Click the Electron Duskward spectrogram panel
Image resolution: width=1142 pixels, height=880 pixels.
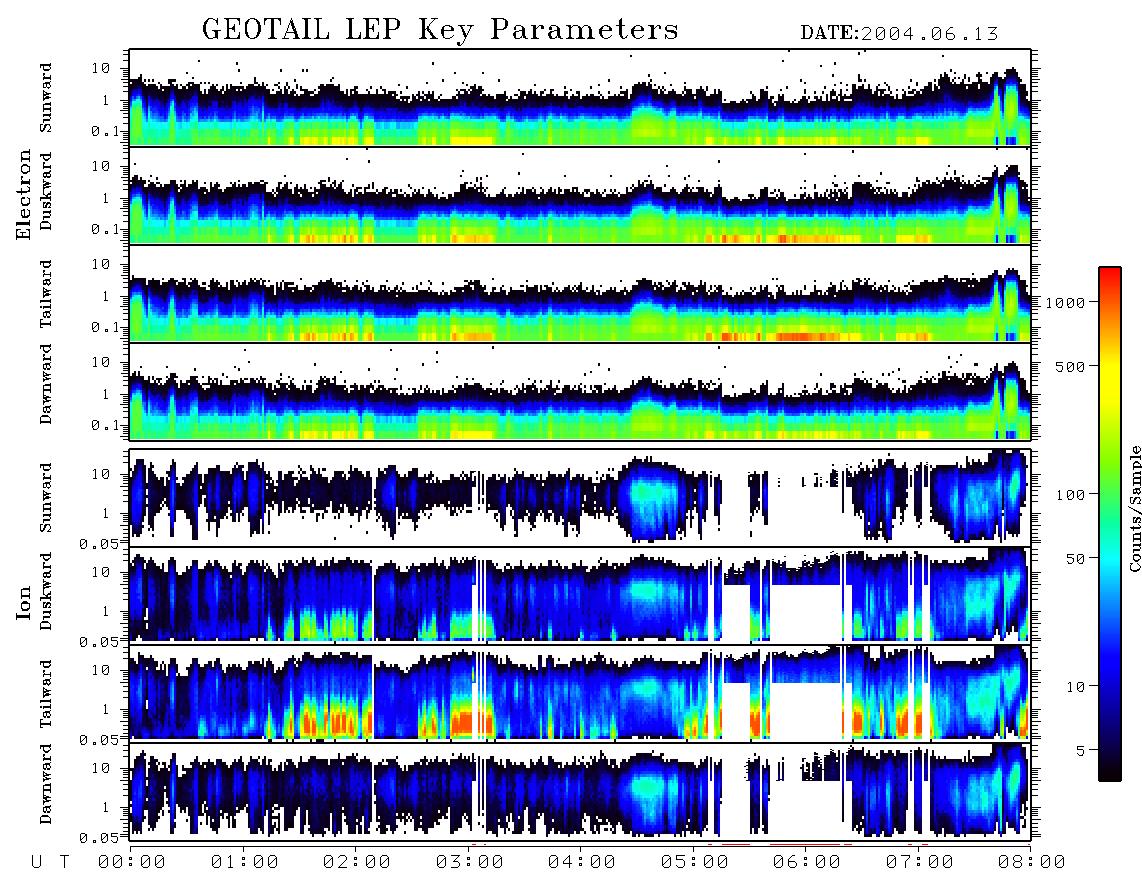(580, 195)
